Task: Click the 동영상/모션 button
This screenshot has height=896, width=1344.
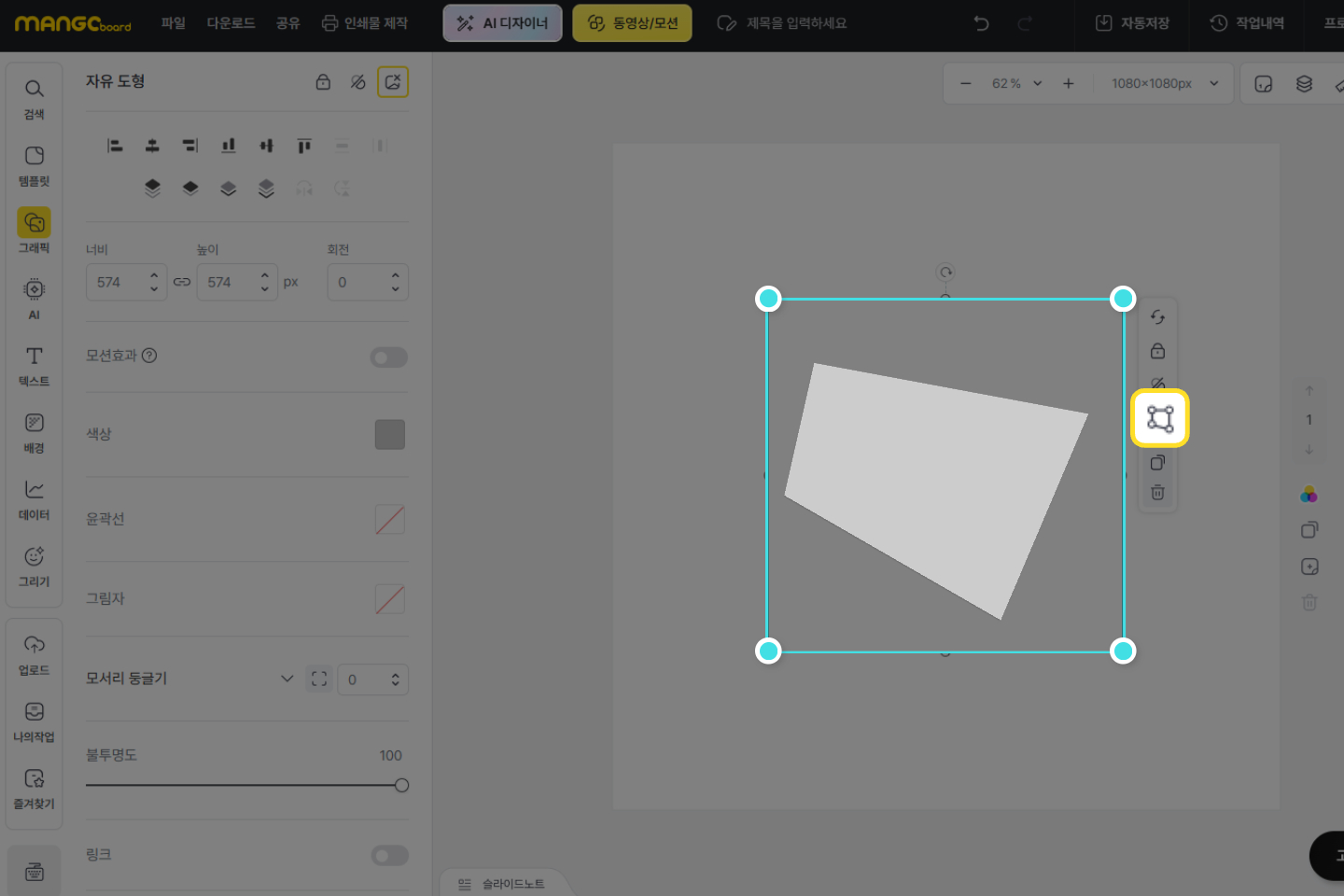Action: (632, 23)
